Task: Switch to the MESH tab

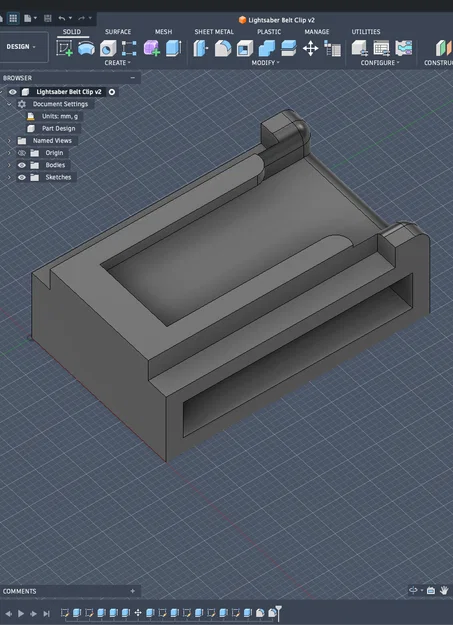Action: (x=163, y=32)
